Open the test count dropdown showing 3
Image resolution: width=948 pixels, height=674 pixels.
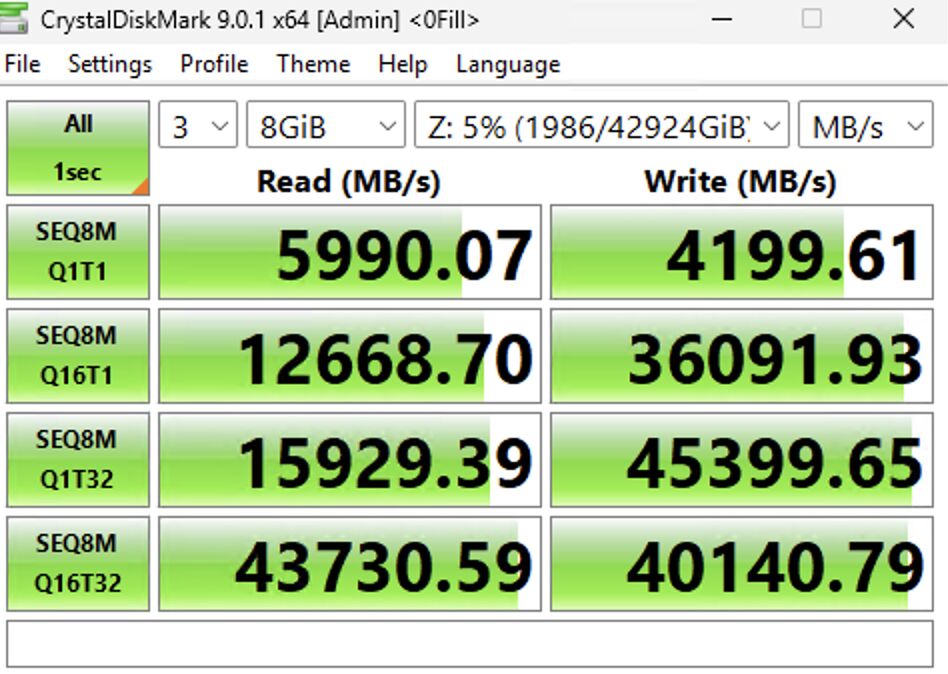[x=197, y=125]
